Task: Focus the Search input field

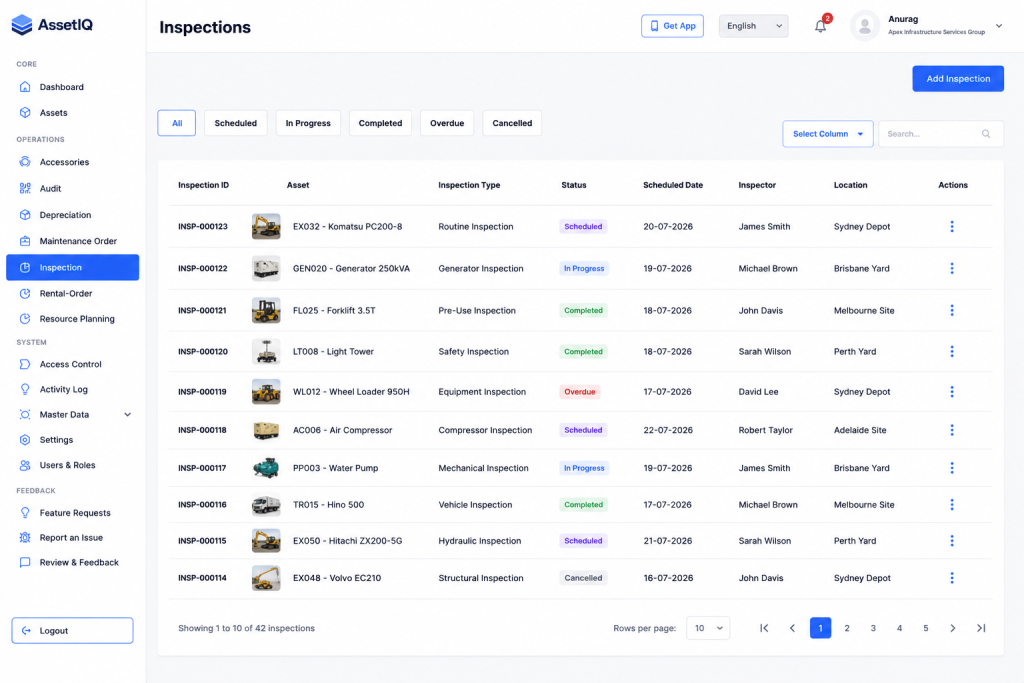Action: 940,134
